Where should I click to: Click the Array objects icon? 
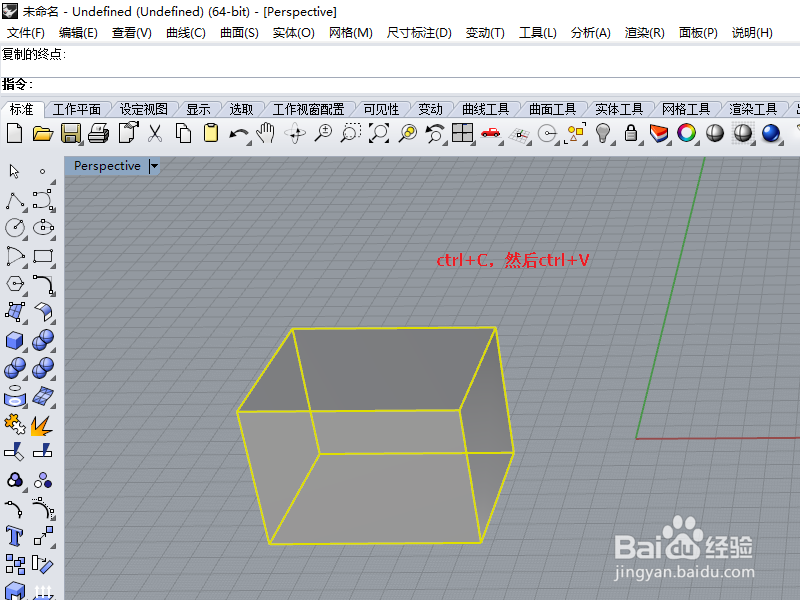(x=15, y=564)
